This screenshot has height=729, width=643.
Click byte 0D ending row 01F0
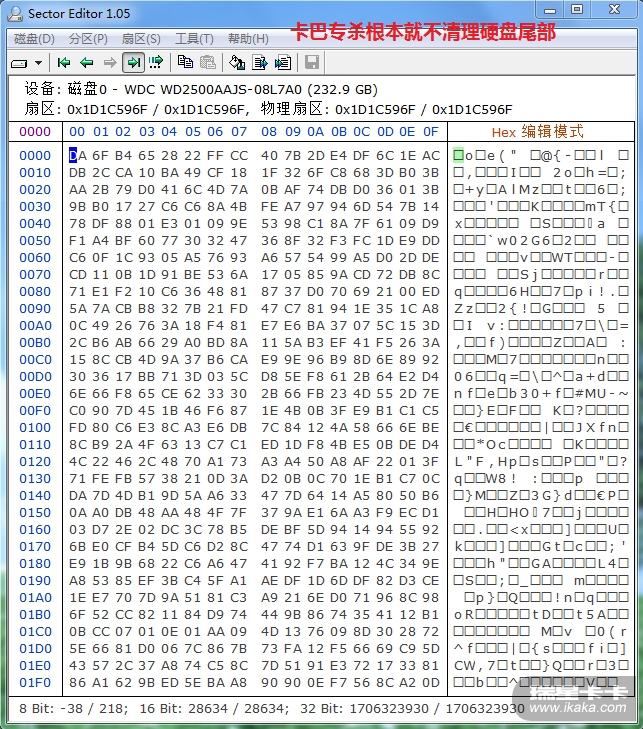point(431,683)
